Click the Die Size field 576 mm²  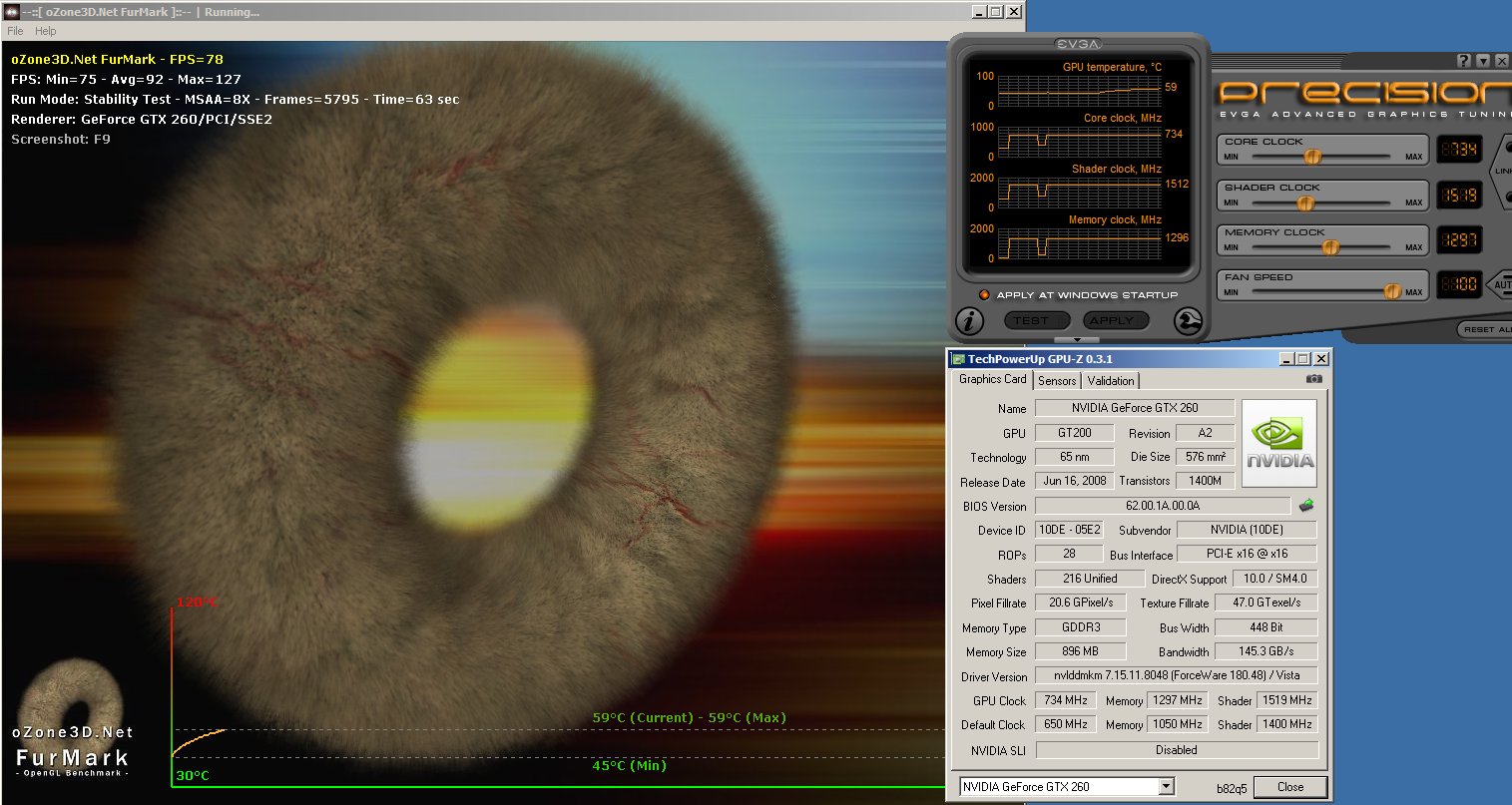(x=1205, y=457)
